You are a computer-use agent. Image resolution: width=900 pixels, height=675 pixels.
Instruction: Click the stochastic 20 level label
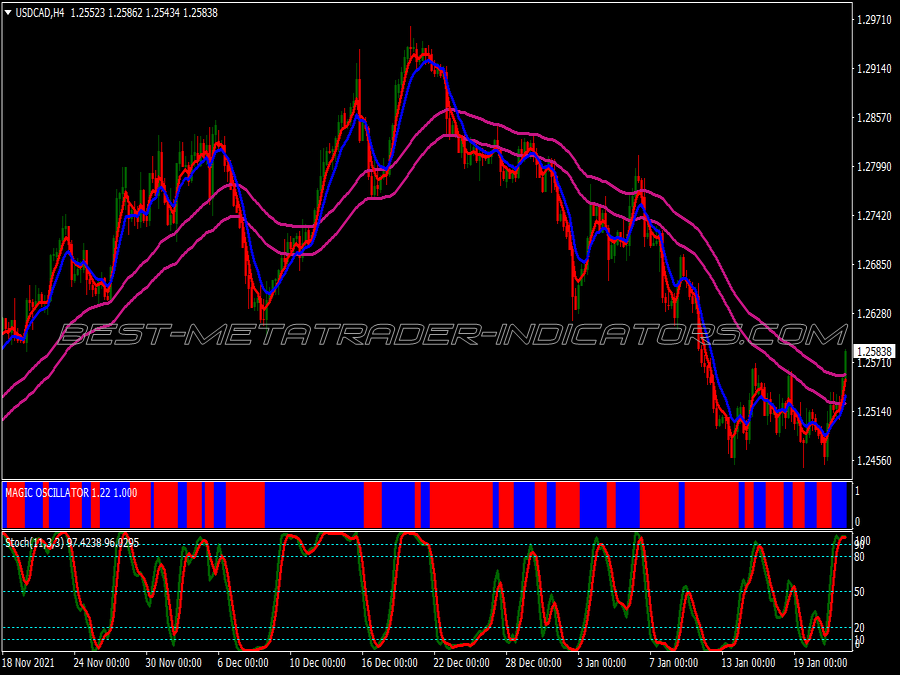coord(859,627)
